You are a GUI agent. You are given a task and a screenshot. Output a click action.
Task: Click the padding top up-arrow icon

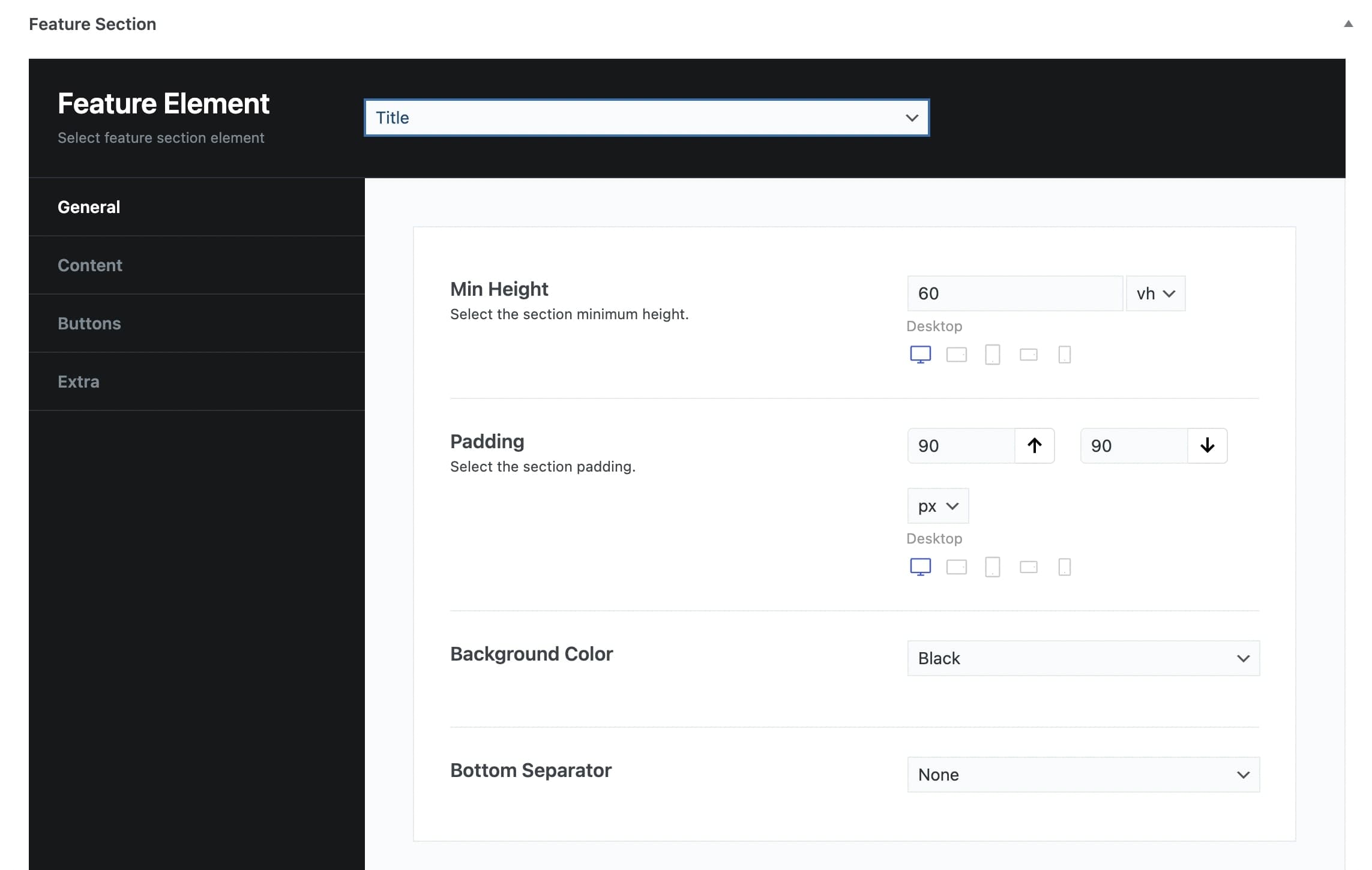click(x=1034, y=446)
